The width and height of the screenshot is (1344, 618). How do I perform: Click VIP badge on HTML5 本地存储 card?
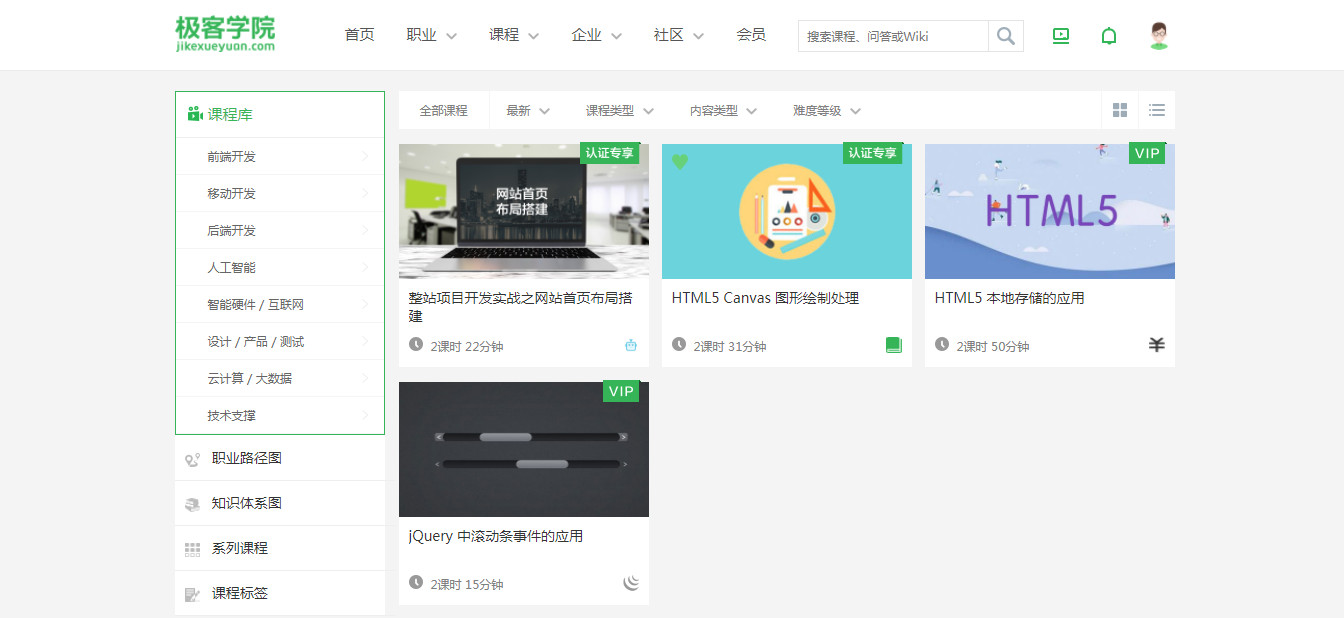coord(1147,153)
